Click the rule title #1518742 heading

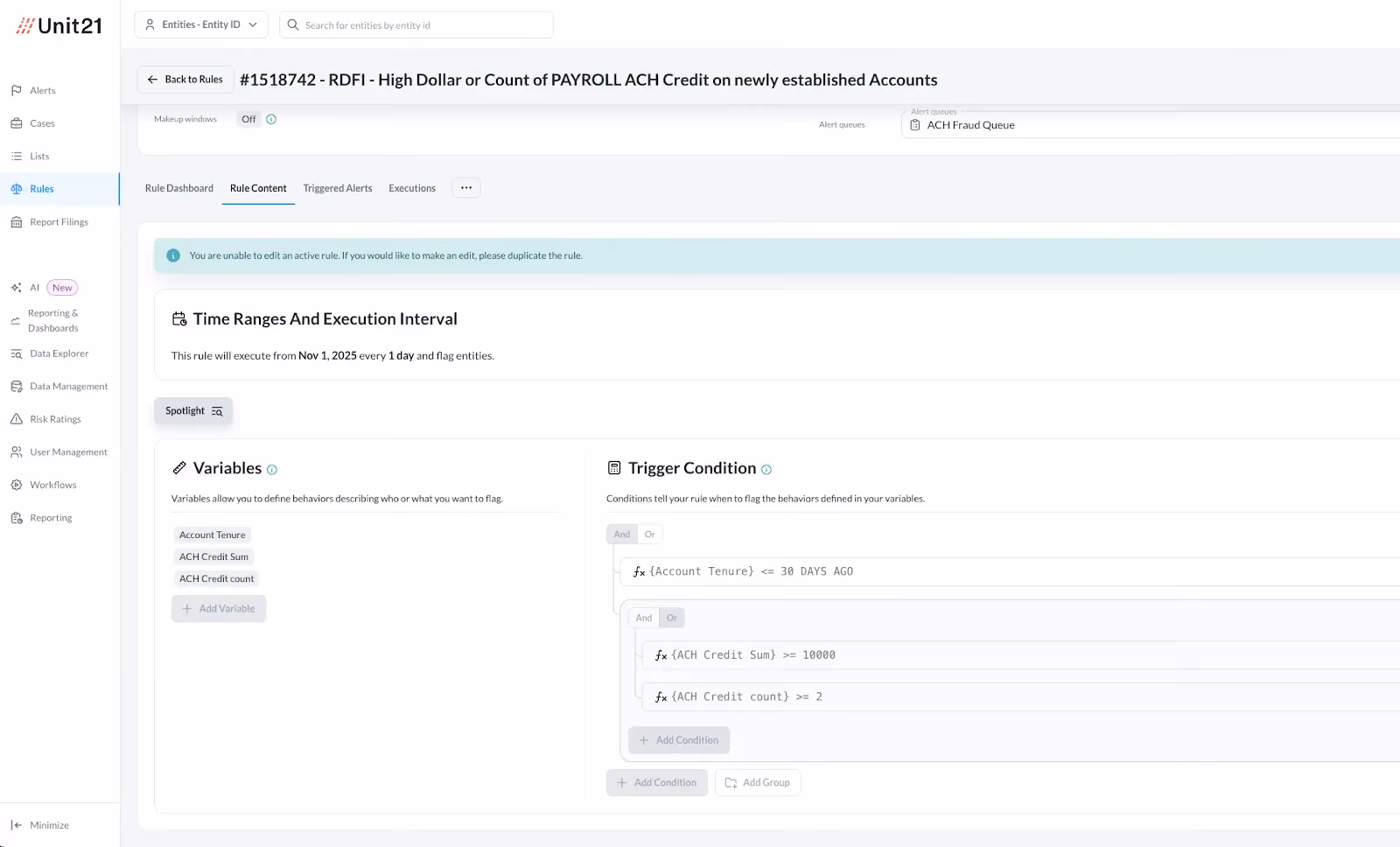(589, 80)
